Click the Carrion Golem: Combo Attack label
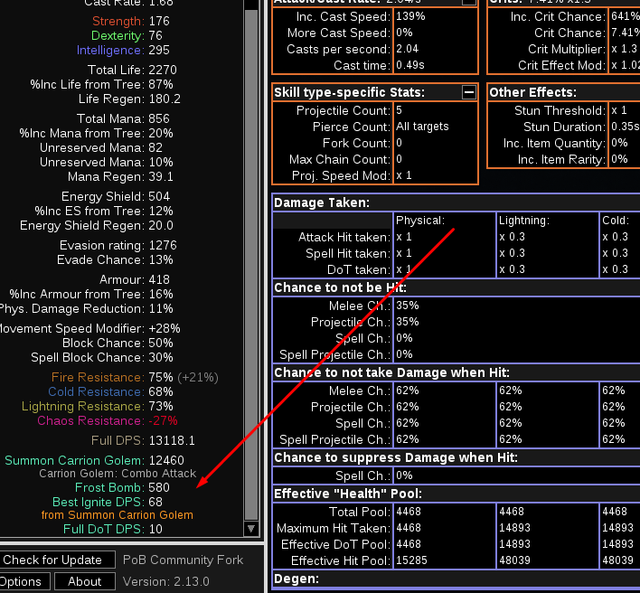The width and height of the screenshot is (640, 593). click(x=118, y=473)
